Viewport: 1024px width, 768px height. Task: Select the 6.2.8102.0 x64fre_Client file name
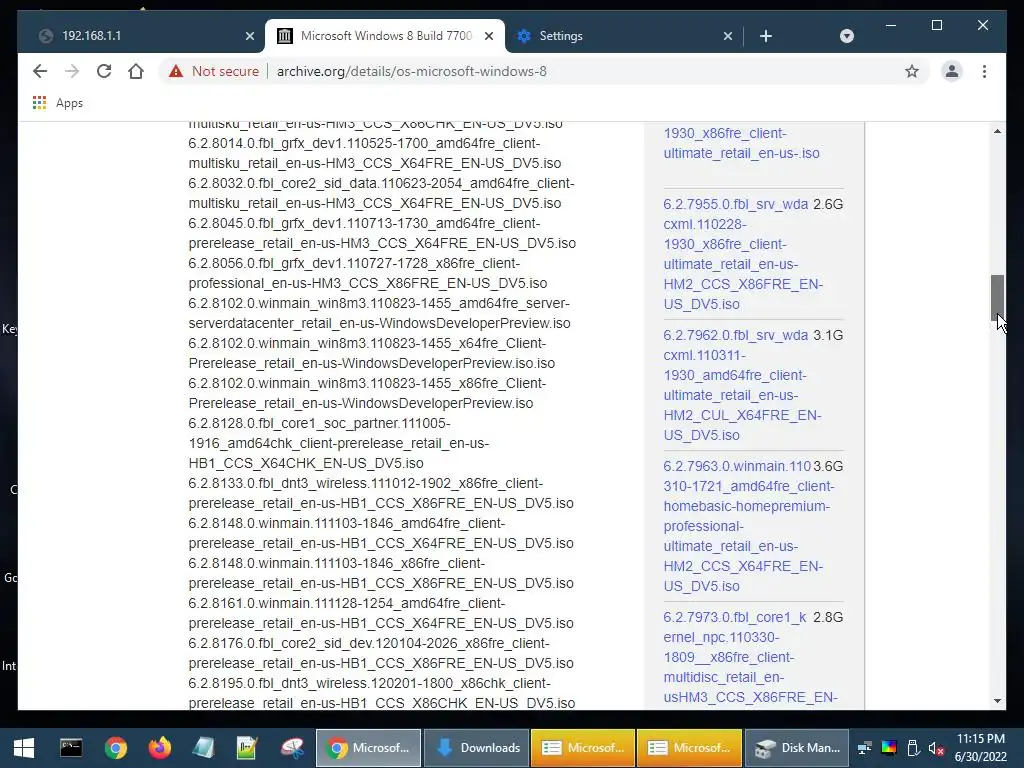(x=372, y=353)
